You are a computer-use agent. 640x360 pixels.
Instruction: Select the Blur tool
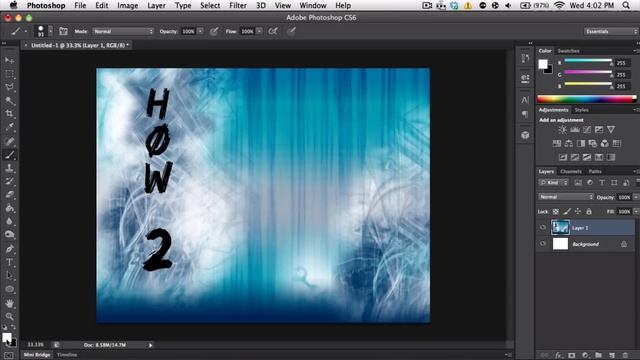point(9,222)
